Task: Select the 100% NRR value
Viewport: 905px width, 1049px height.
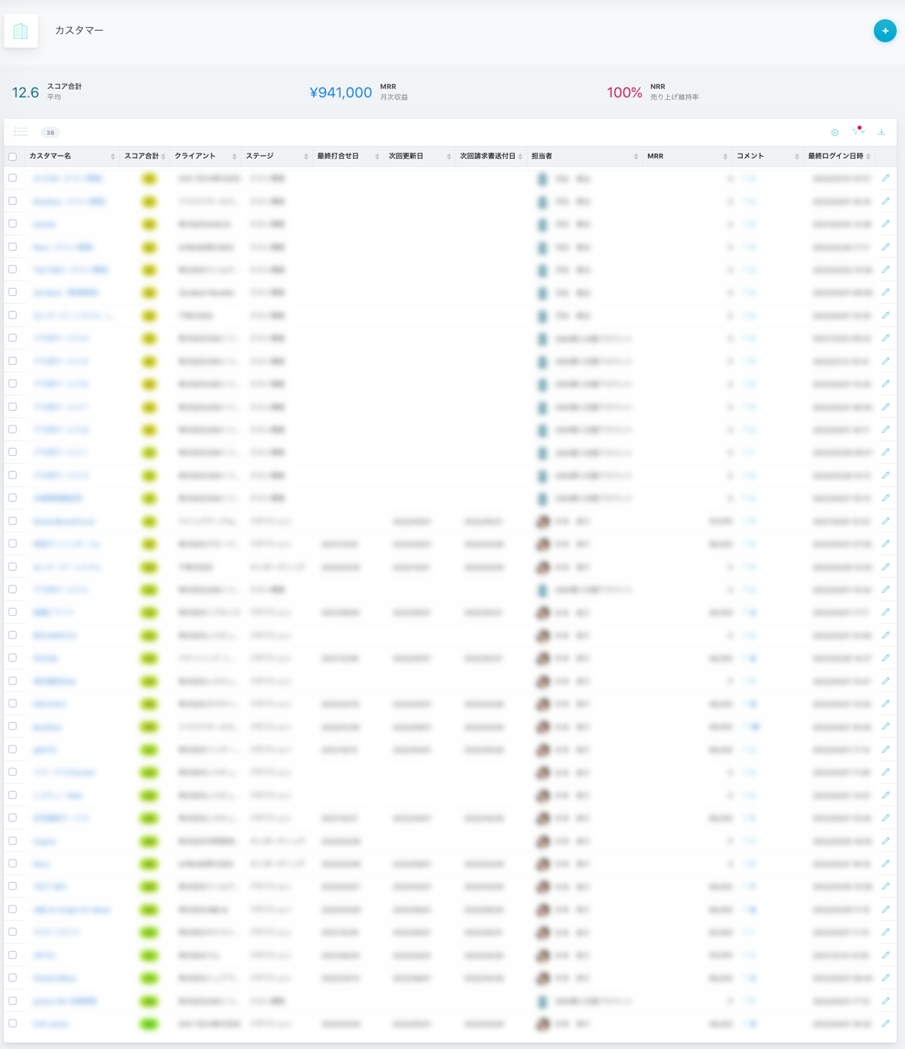Action: (624, 92)
